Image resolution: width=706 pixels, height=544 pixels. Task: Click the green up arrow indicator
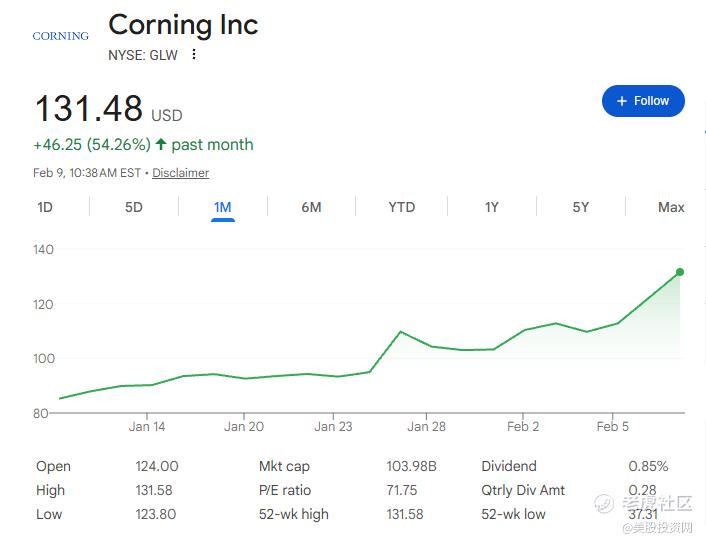161,145
